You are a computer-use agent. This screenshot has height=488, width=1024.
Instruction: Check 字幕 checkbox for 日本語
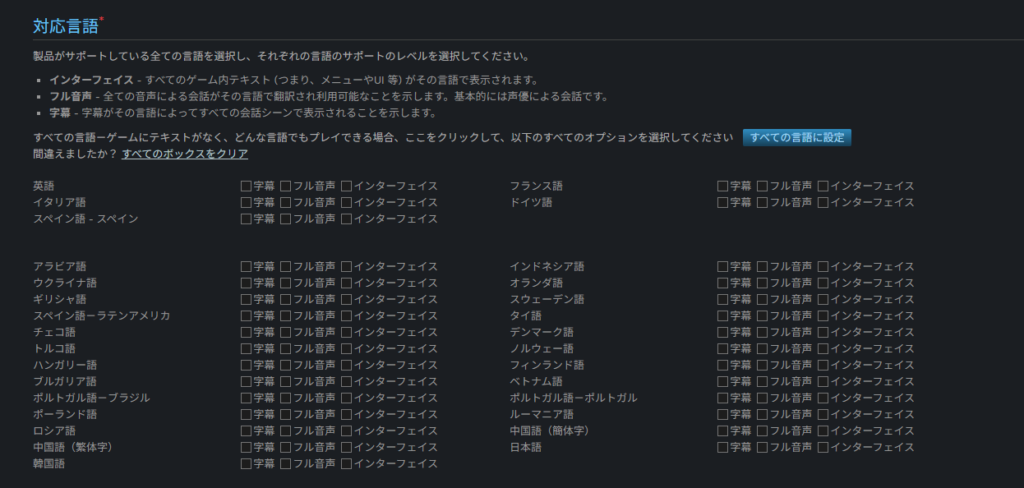coord(723,447)
